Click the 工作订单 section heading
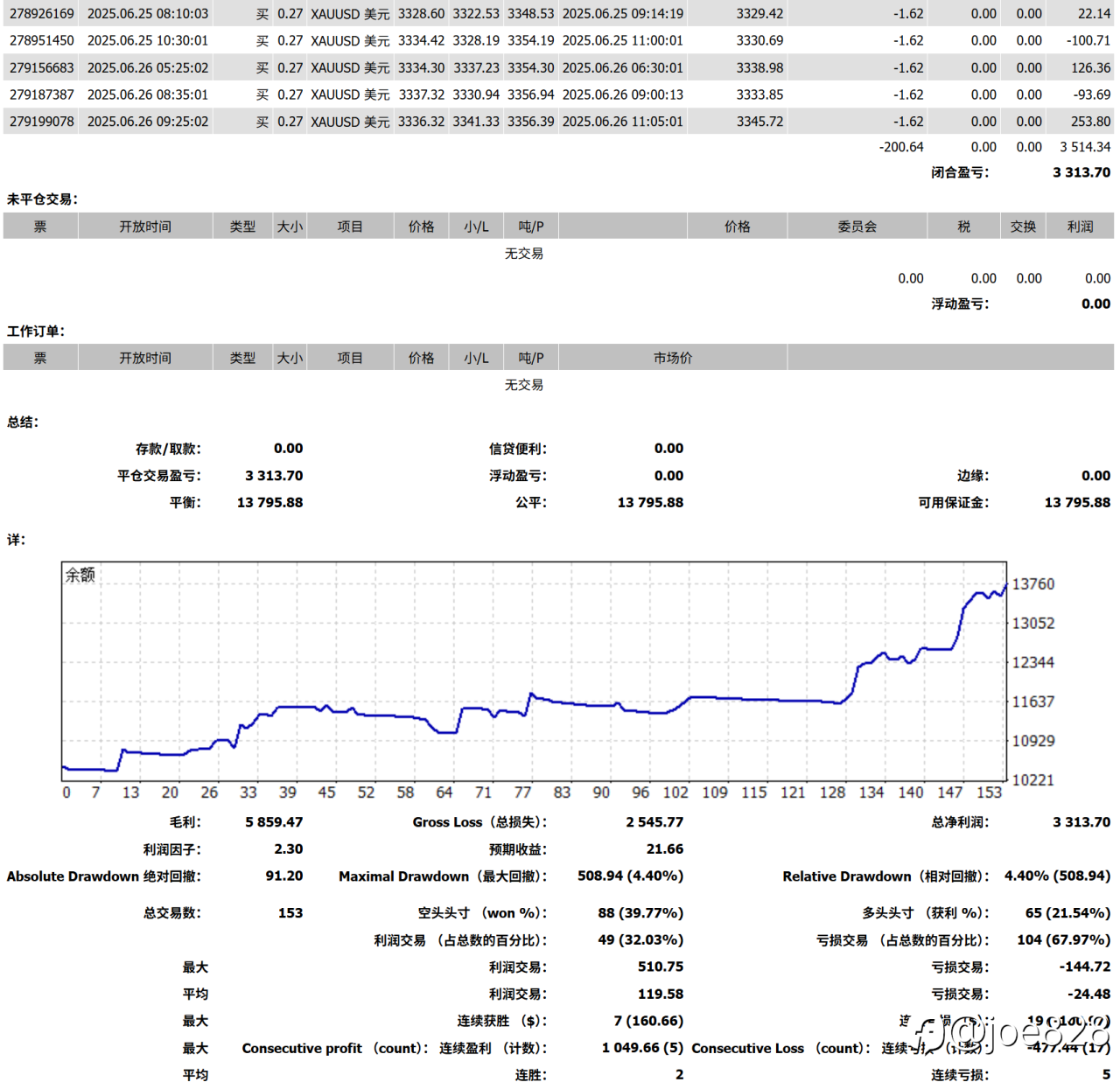The height and width of the screenshot is (1089, 1120). pyautogui.click(x=36, y=332)
